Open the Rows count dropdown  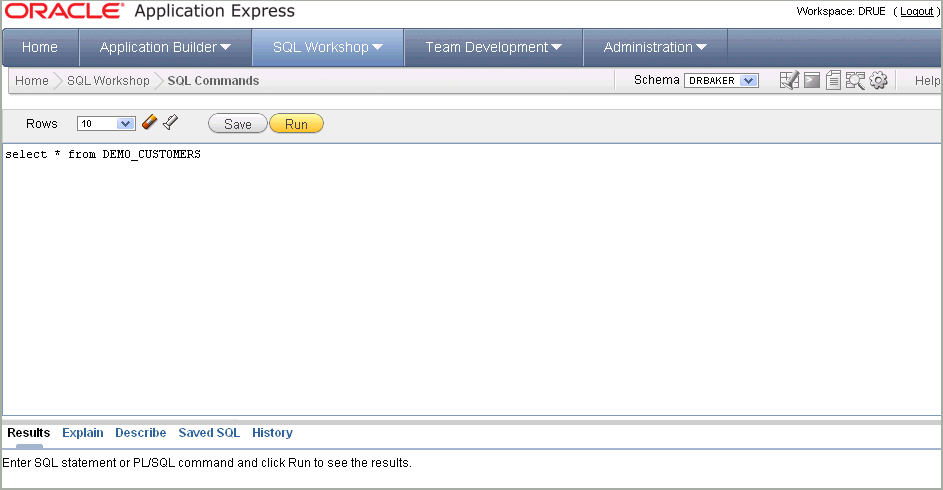click(x=106, y=124)
